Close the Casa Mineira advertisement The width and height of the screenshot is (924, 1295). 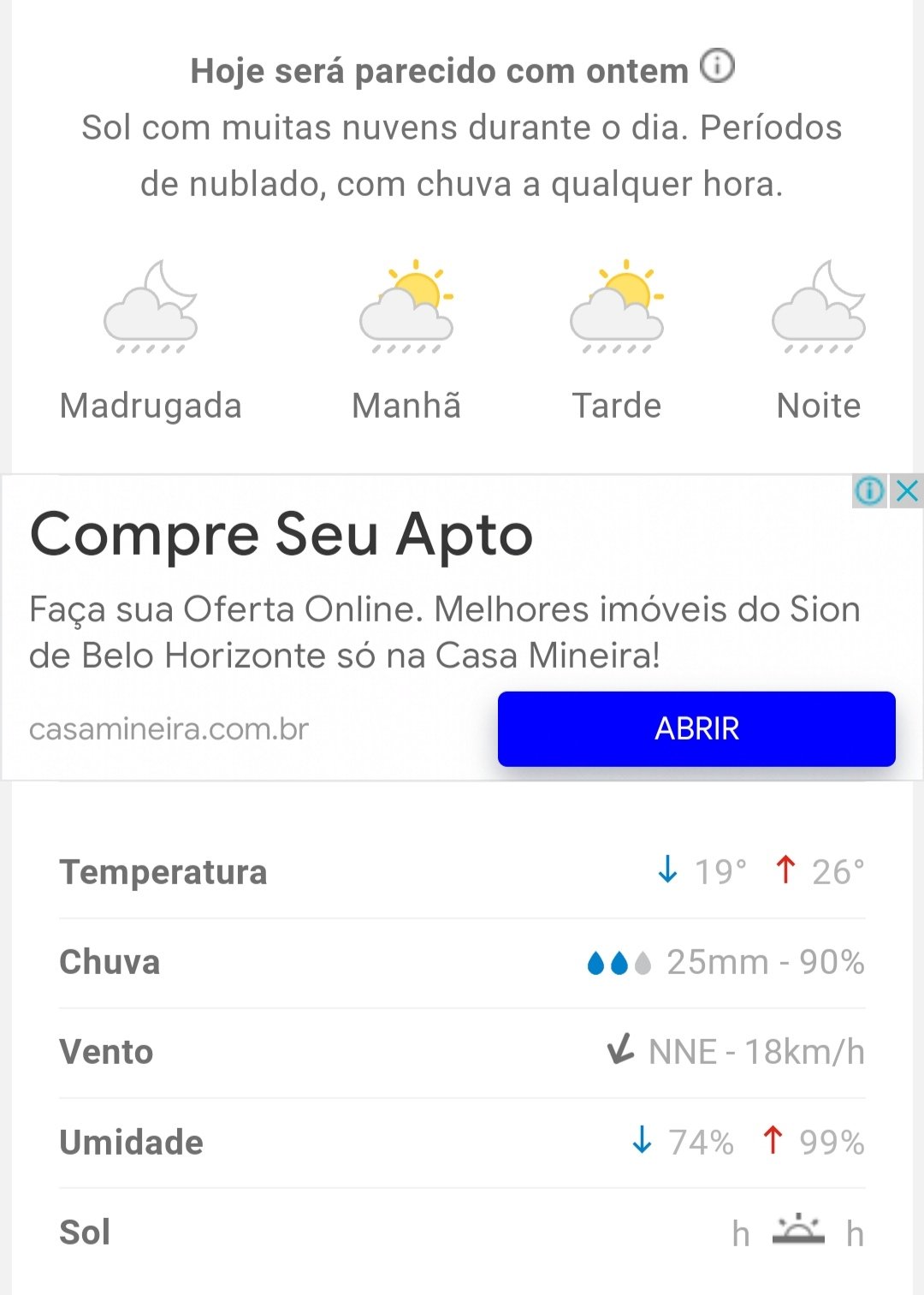click(907, 491)
